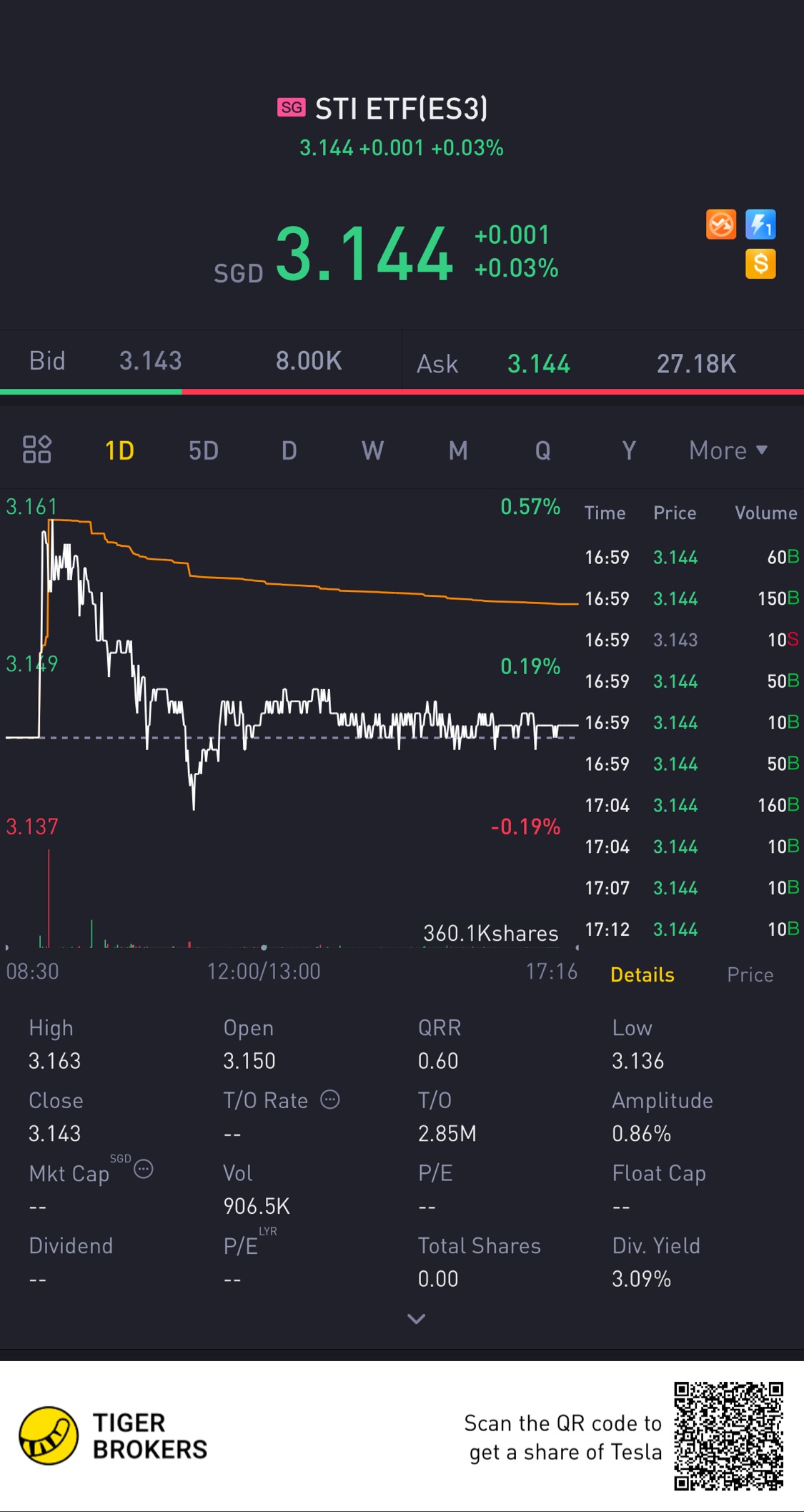Open Mkt Cap currency options icon
804x1512 pixels.
pyautogui.click(x=144, y=1170)
